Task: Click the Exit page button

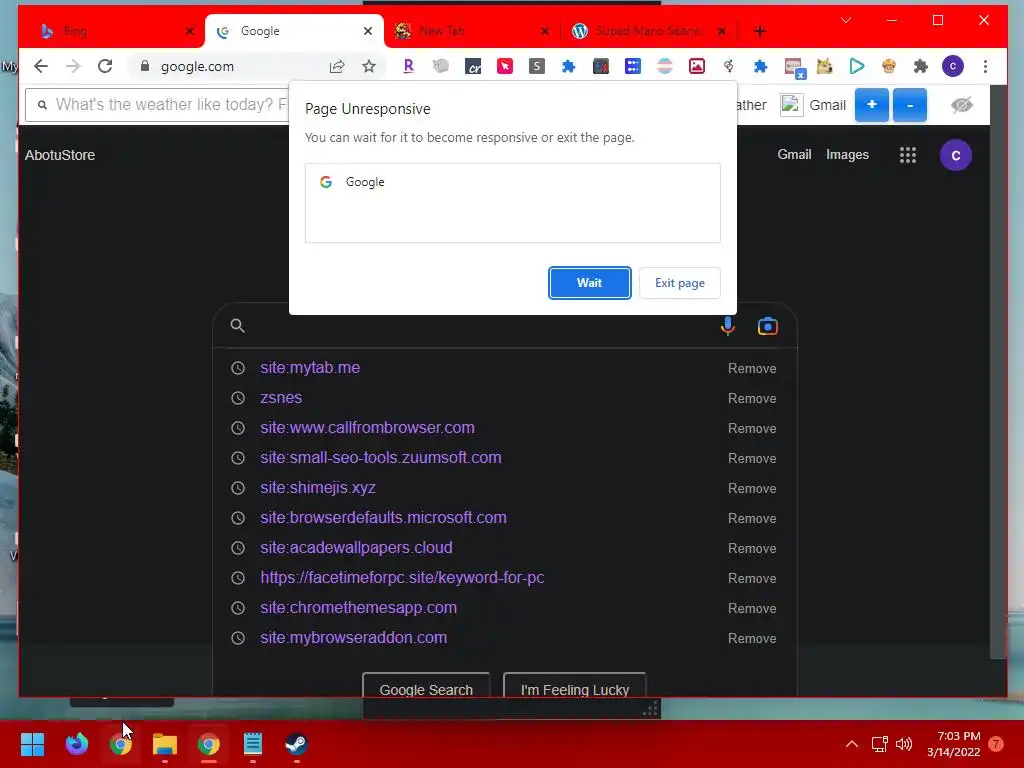Action: (x=679, y=283)
